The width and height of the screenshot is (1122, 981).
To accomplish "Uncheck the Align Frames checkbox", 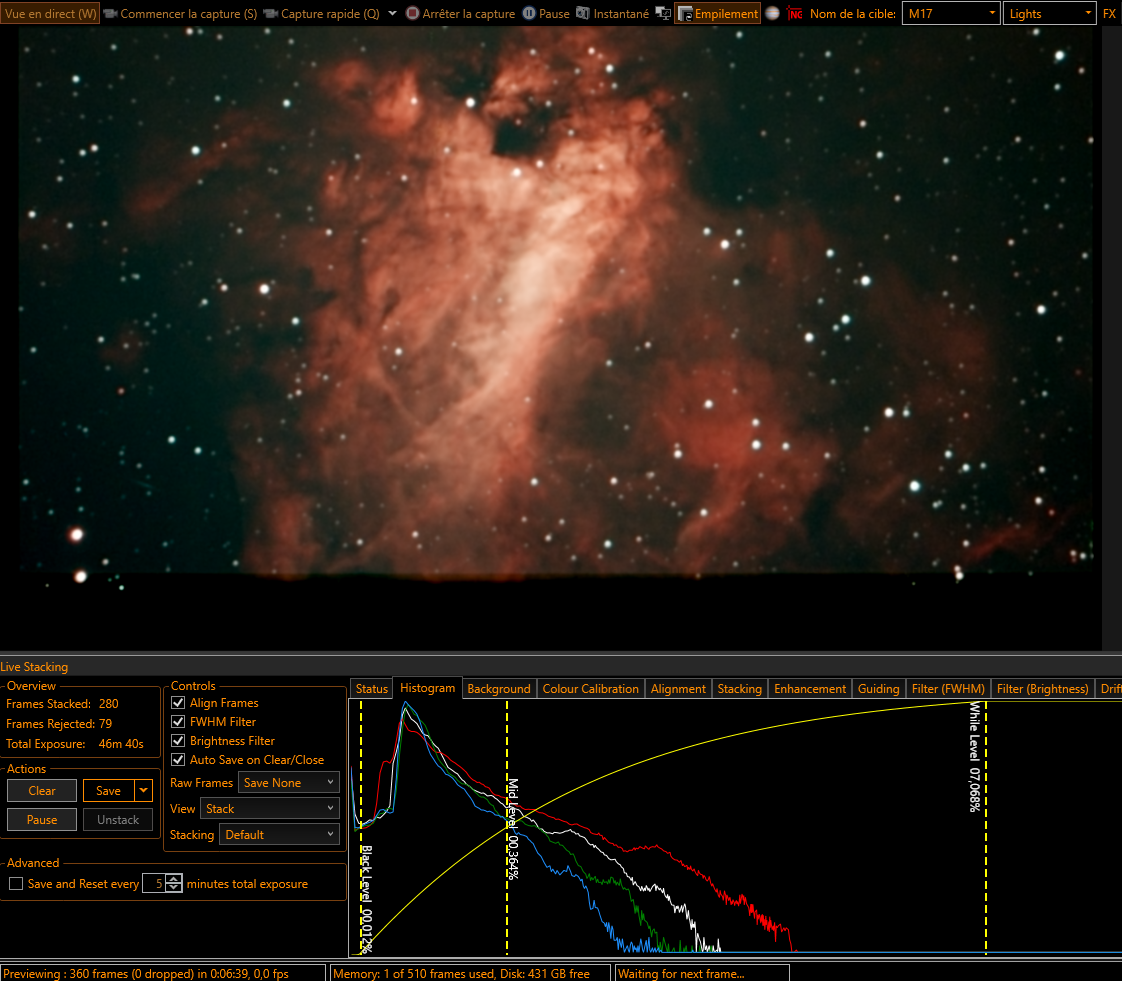I will [178, 703].
